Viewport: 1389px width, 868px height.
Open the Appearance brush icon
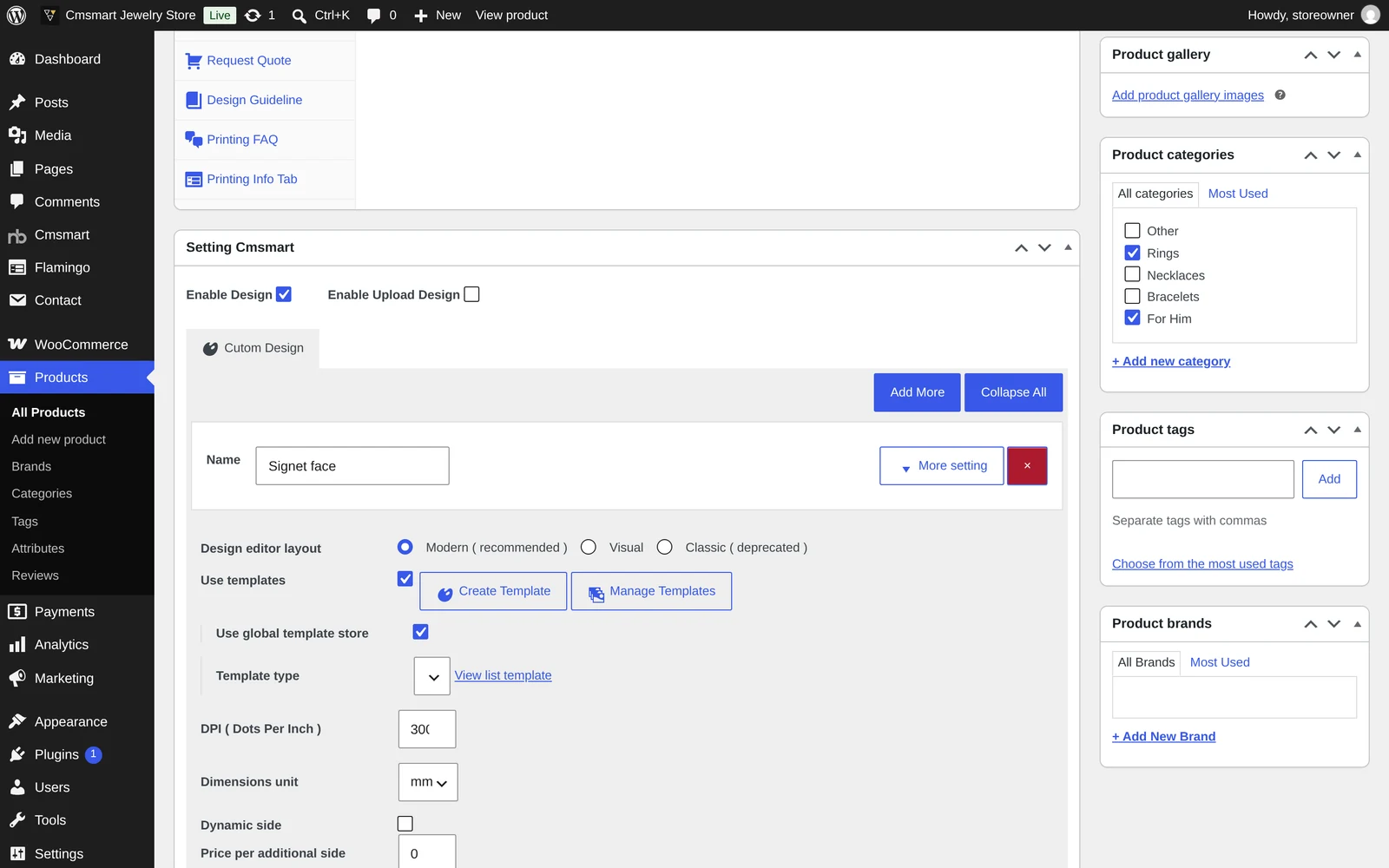[17, 721]
